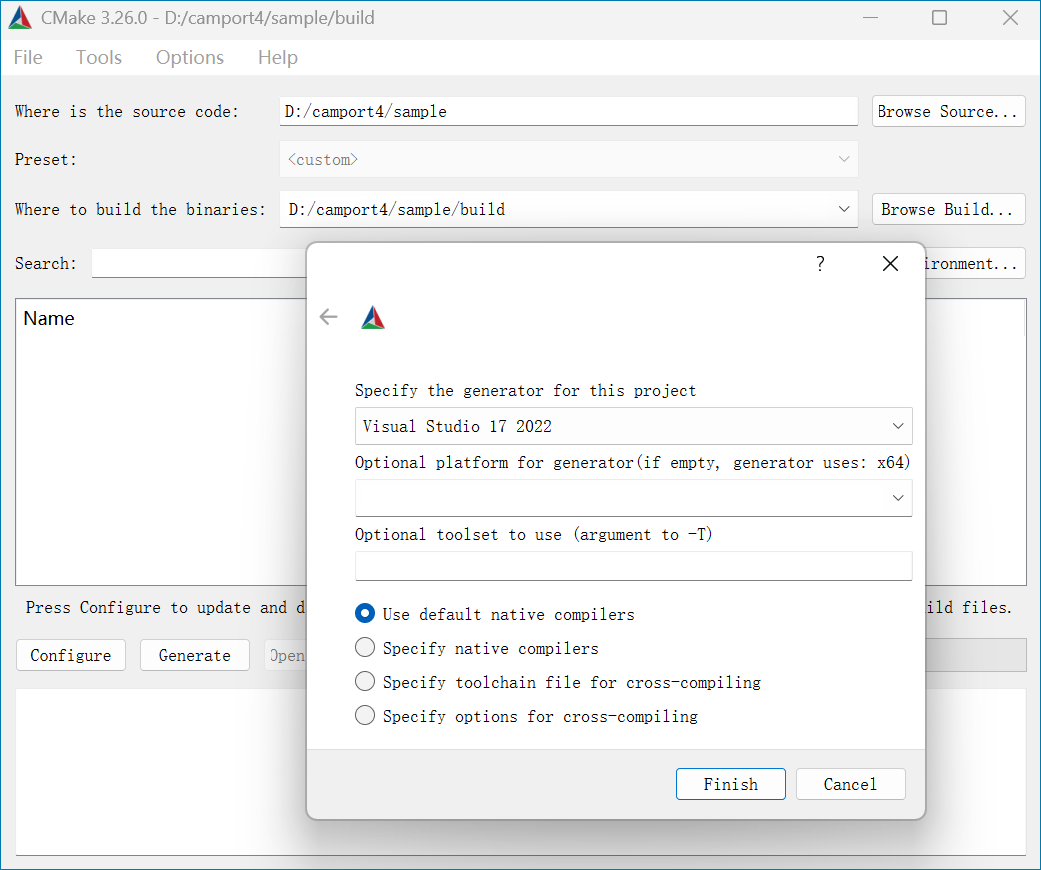Click the CMake logo in the dialog

pos(372,317)
